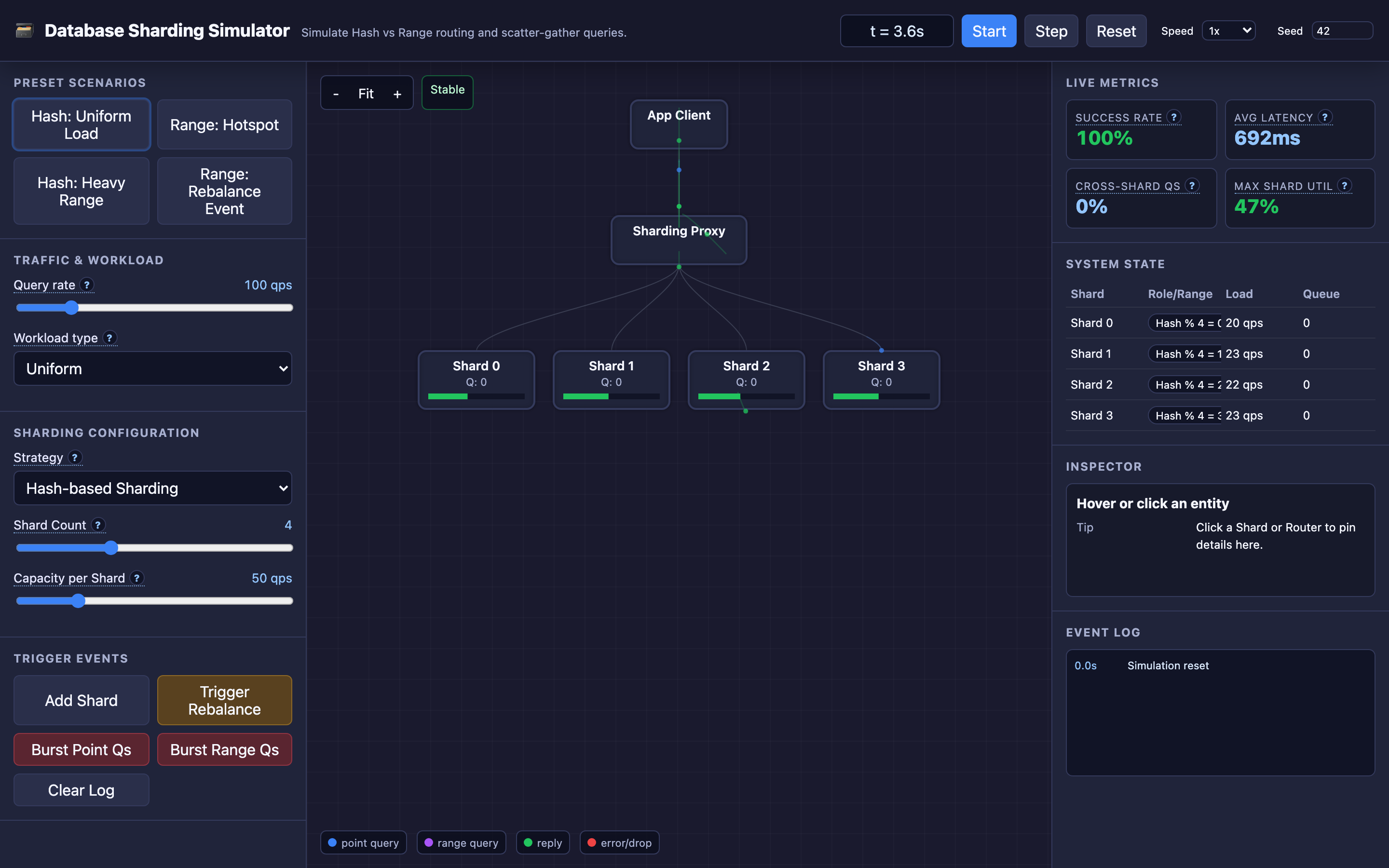
Task: Open the Speed dropdown
Action: click(x=1228, y=31)
